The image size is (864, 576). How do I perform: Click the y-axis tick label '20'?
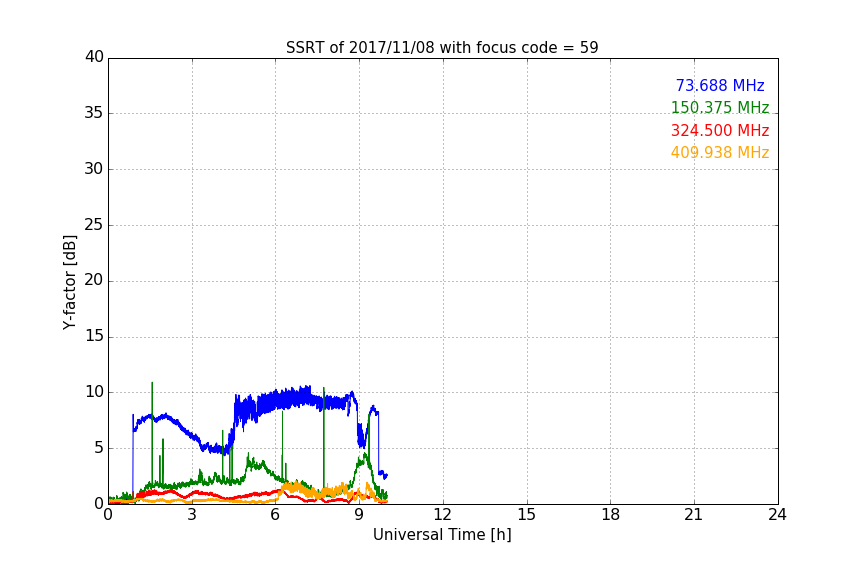point(94,280)
